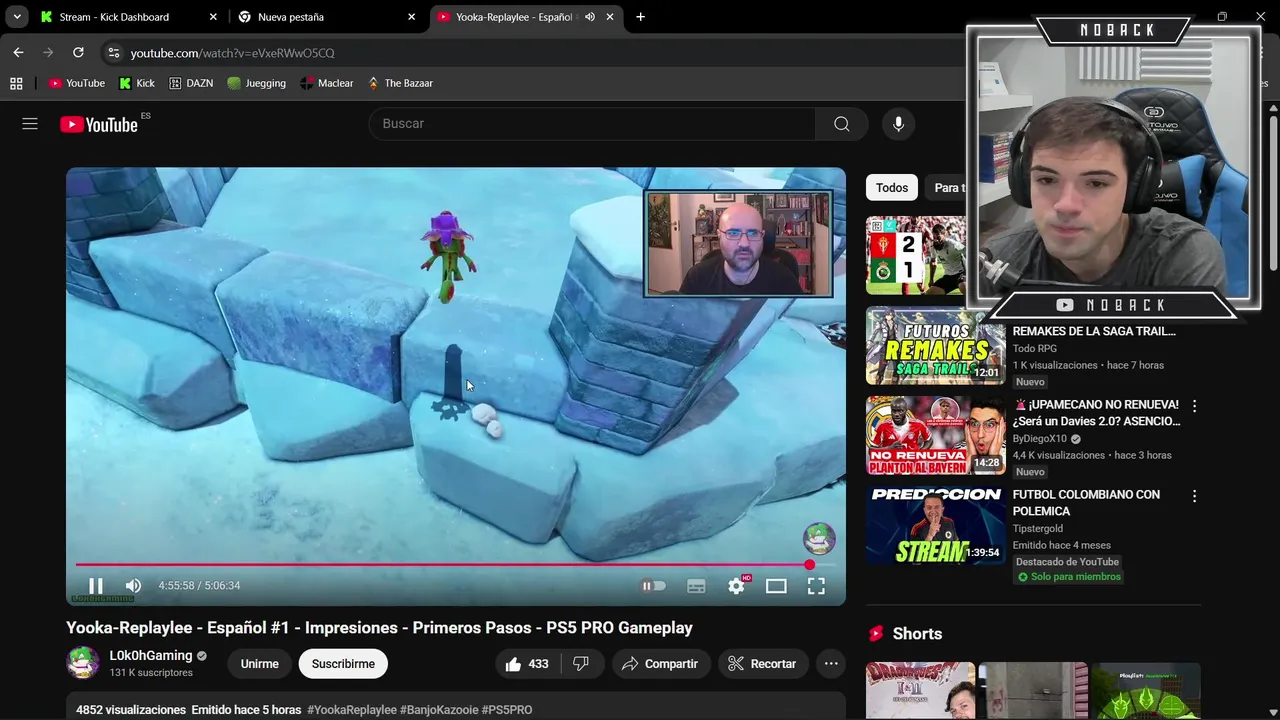Close the Stream - Kick Dashboard tab

tap(213, 17)
